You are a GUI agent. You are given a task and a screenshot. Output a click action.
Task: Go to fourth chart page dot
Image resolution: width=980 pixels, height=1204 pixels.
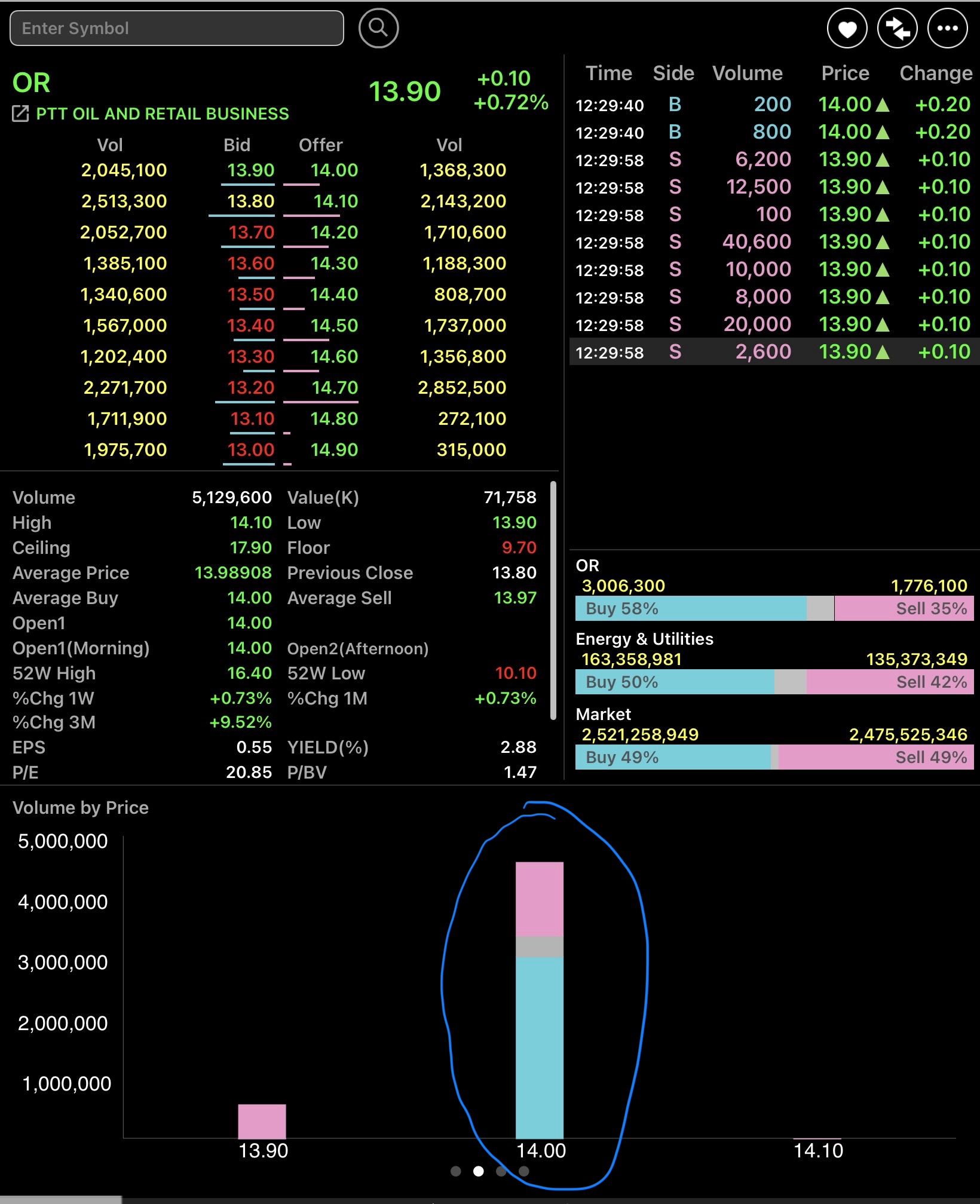[524, 1171]
